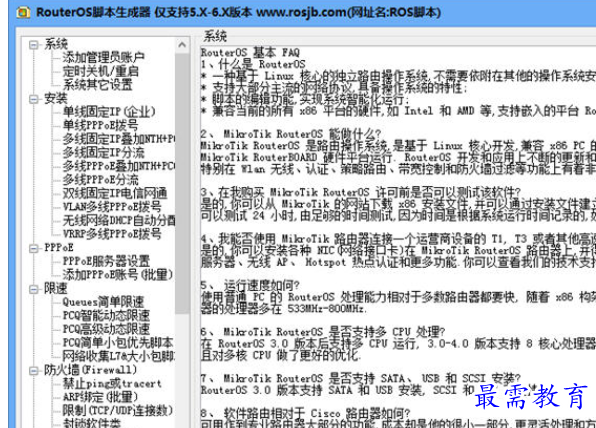The height and width of the screenshot is (428, 596).
Task: Click FAQ question '5、运行速度如何?'
Action: (x=250, y=285)
